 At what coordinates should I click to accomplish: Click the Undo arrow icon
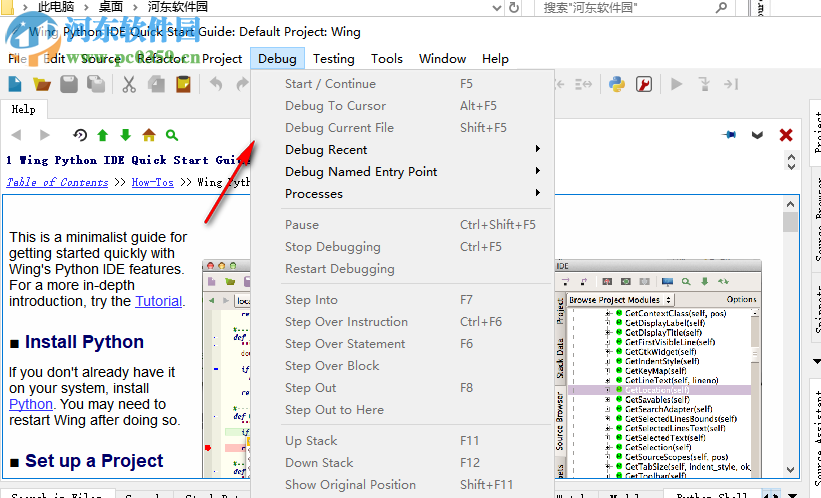(216, 84)
